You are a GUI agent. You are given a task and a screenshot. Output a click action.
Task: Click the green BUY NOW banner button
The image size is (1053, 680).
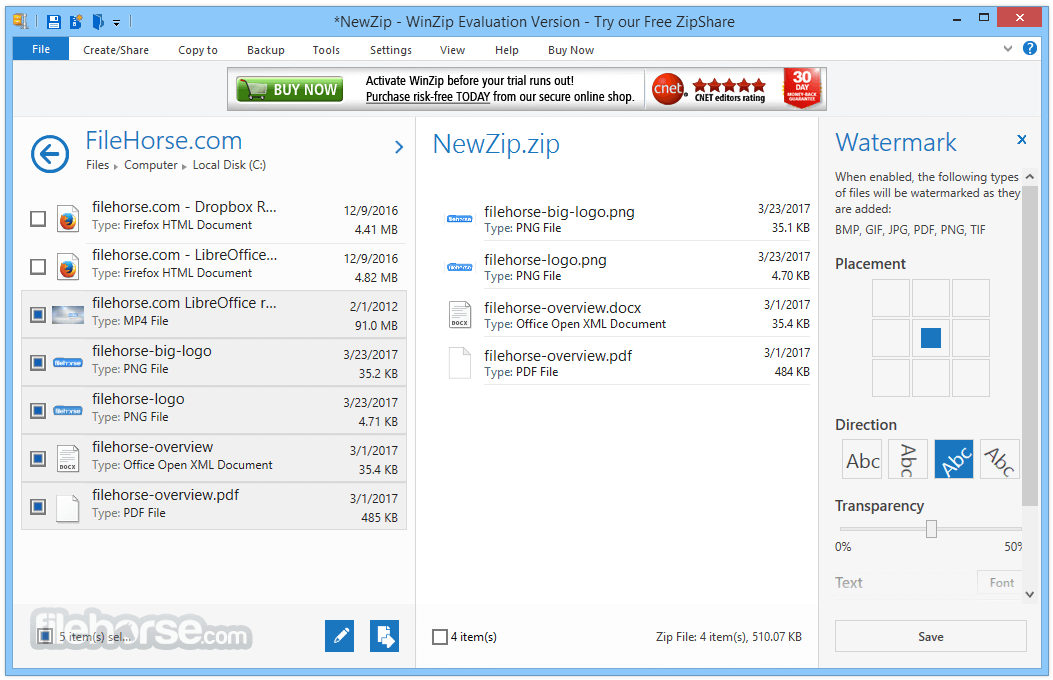coord(289,89)
